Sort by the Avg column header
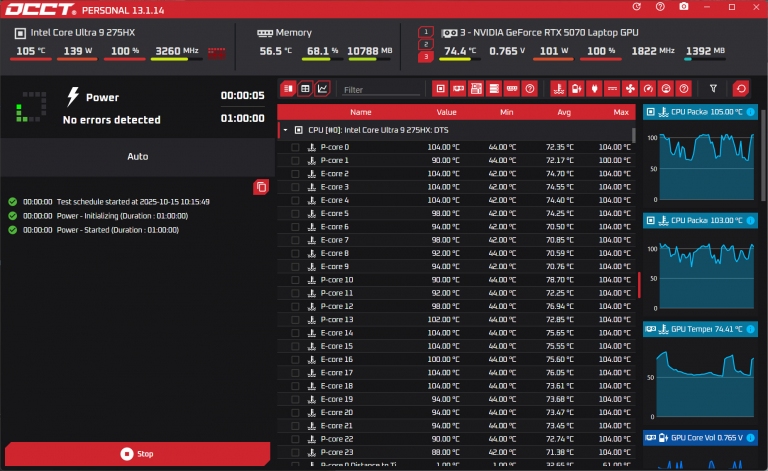 pyautogui.click(x=564, y=112)
